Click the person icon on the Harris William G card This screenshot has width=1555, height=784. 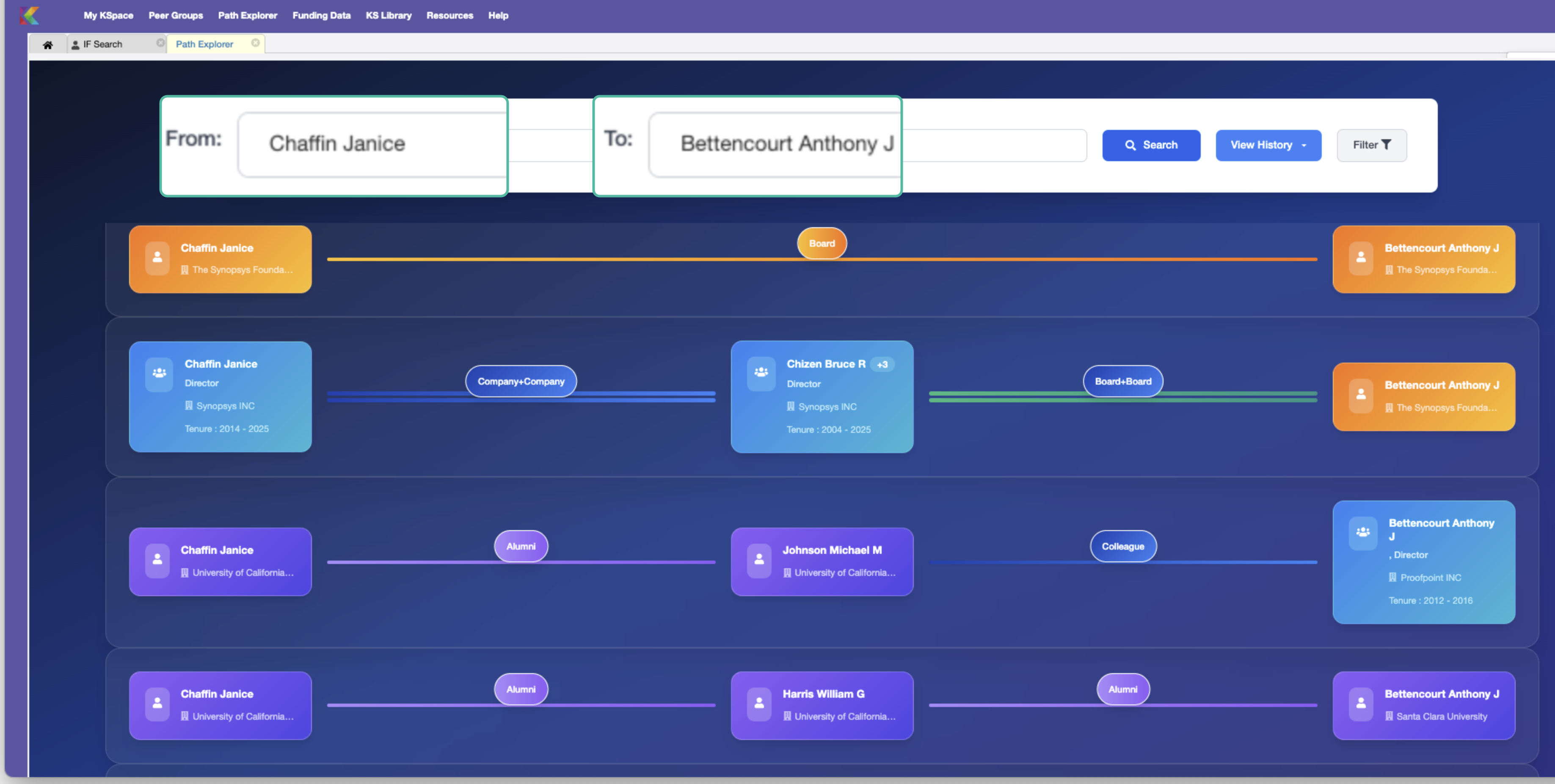click(759, 703)
